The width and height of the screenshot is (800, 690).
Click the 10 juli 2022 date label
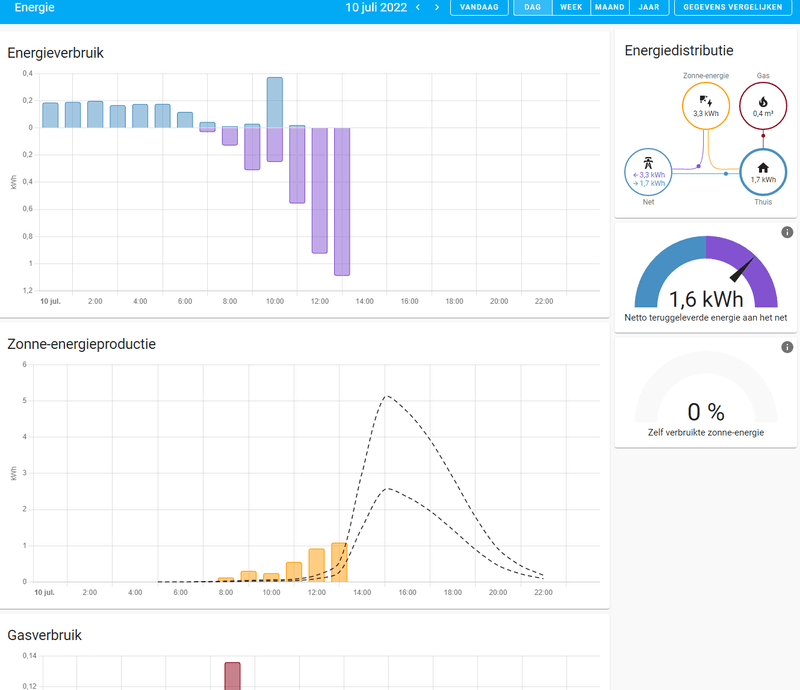[x=376, y=7]
